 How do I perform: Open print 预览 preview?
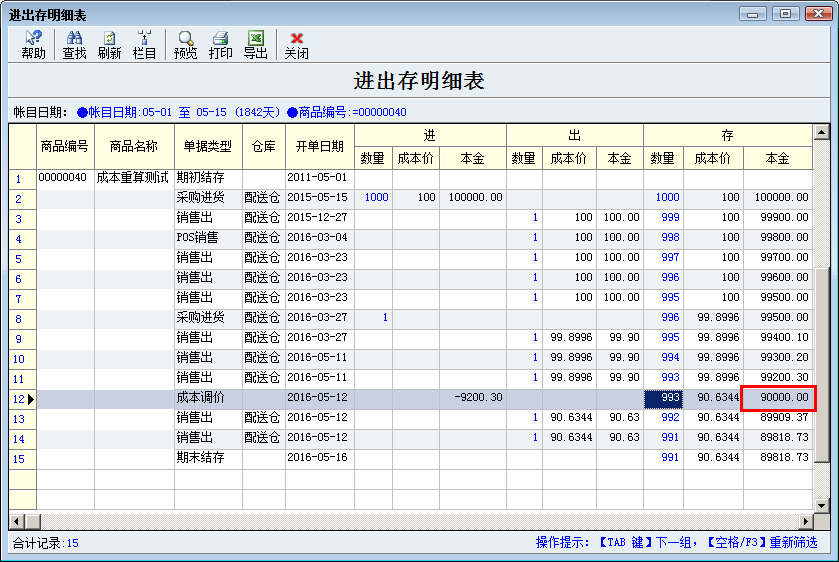185,45
